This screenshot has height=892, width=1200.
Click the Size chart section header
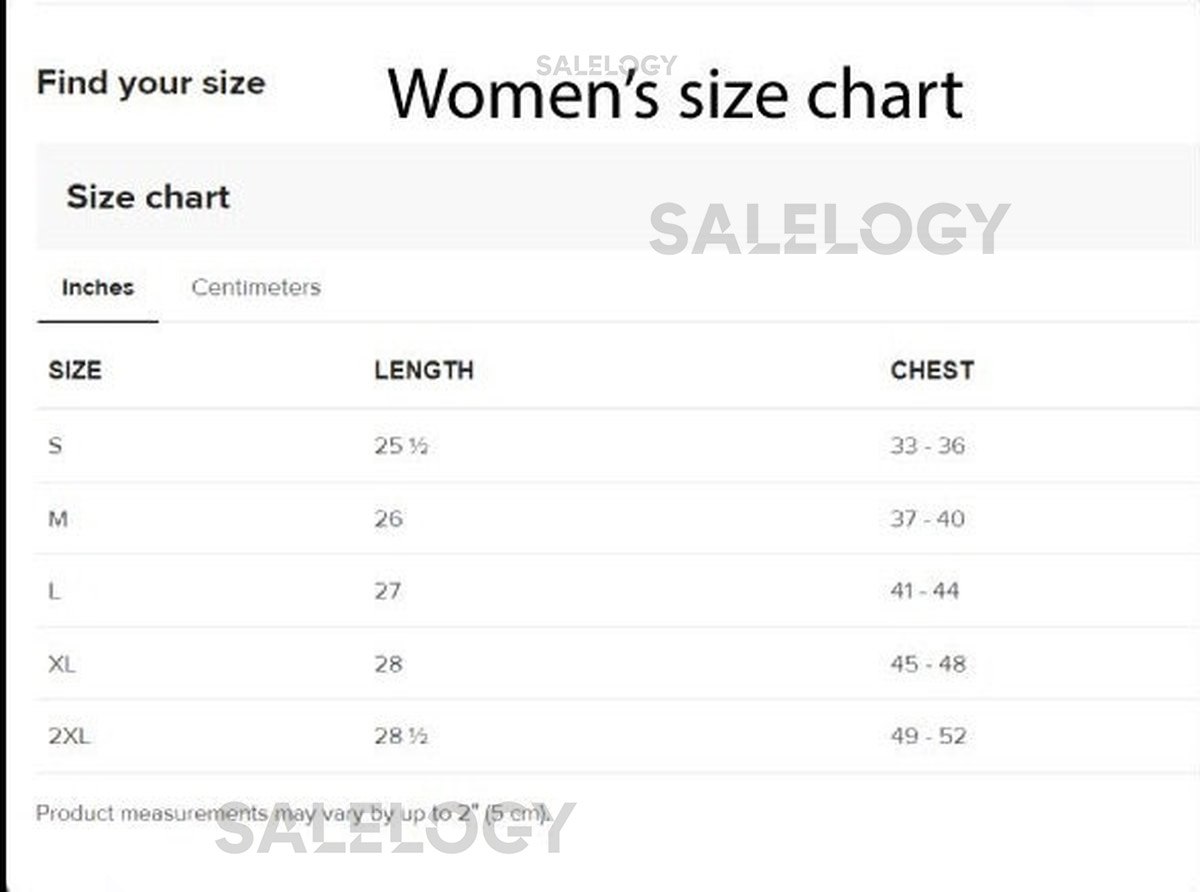coord(148,197)
